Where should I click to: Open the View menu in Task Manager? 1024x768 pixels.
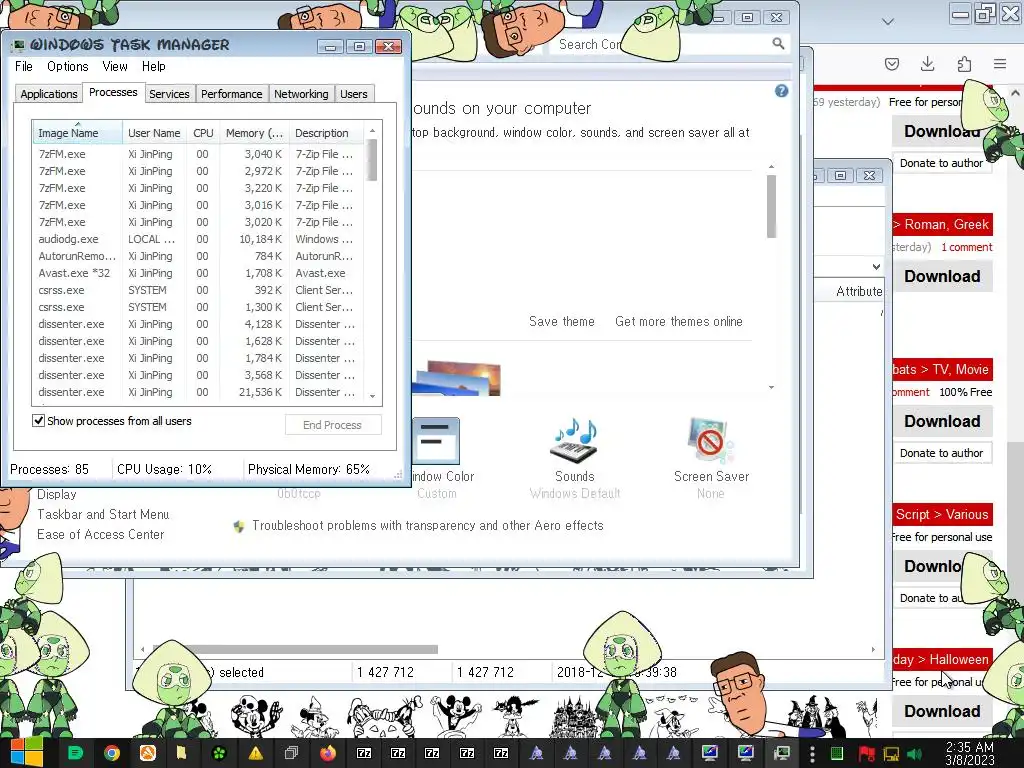point(115,66)
